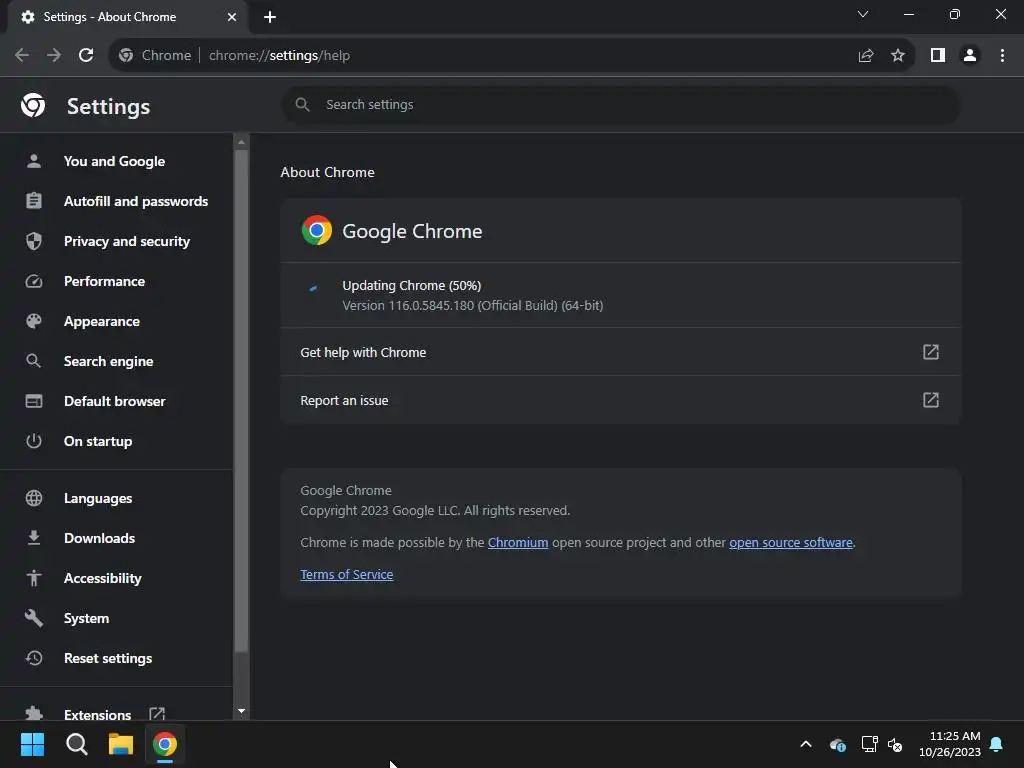Open the side panel button
This screenshot has height=768, width=1024.
938,56
